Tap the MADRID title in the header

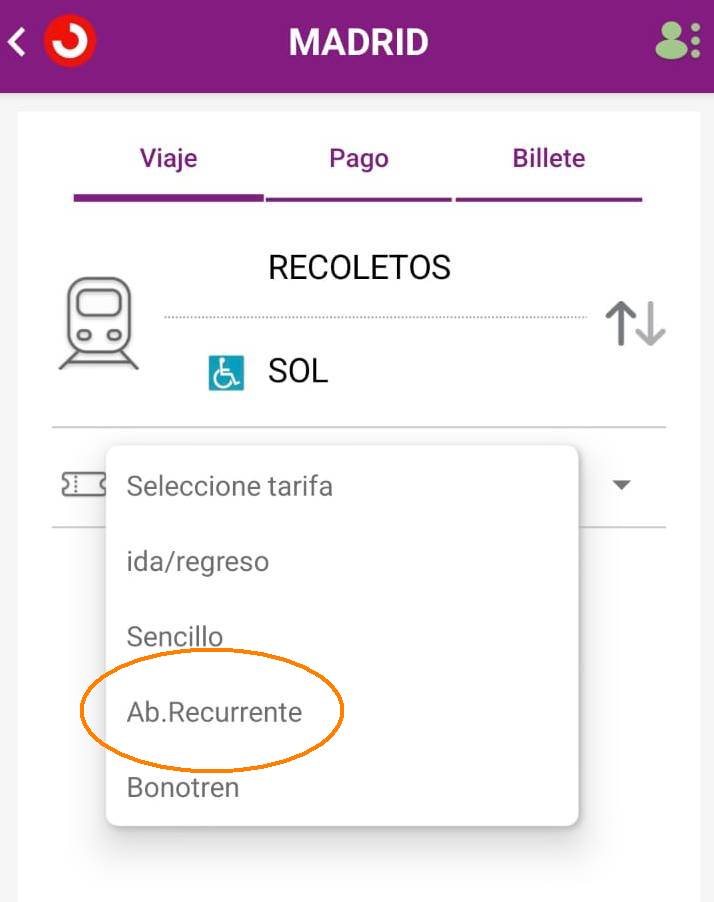click(358, 42)
